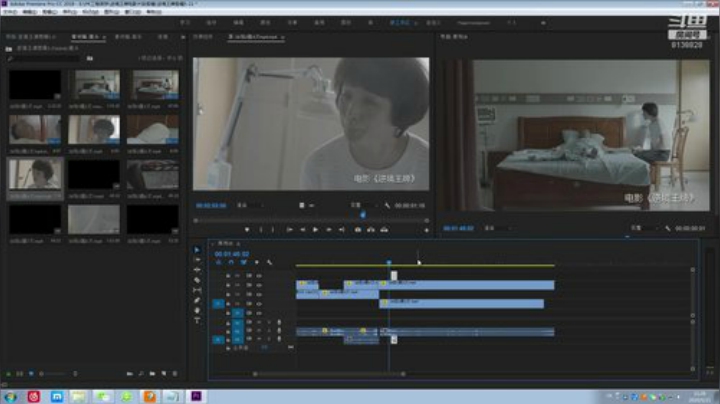The image size is (720, 404).
Task: Open the Clip menu
Action: [50, 11]
